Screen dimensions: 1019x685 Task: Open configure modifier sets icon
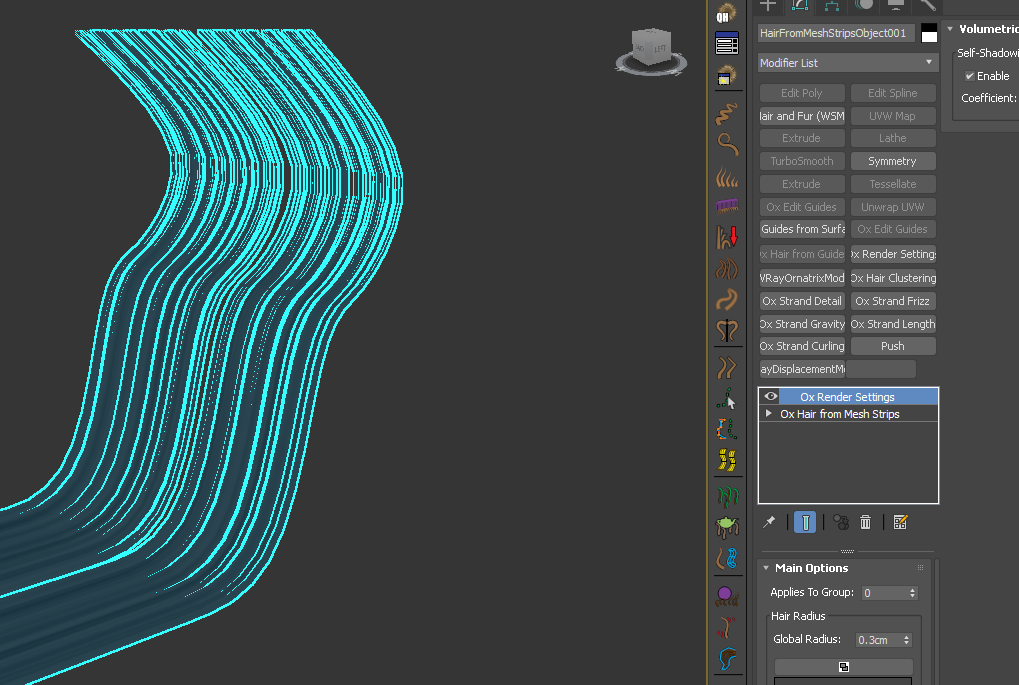coord(900,522)
